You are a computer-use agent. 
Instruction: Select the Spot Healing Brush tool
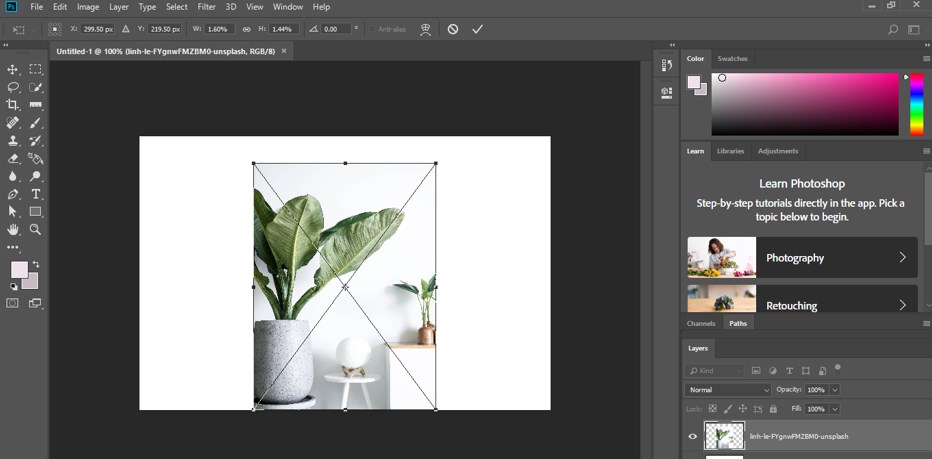click(x=12, y=123)
